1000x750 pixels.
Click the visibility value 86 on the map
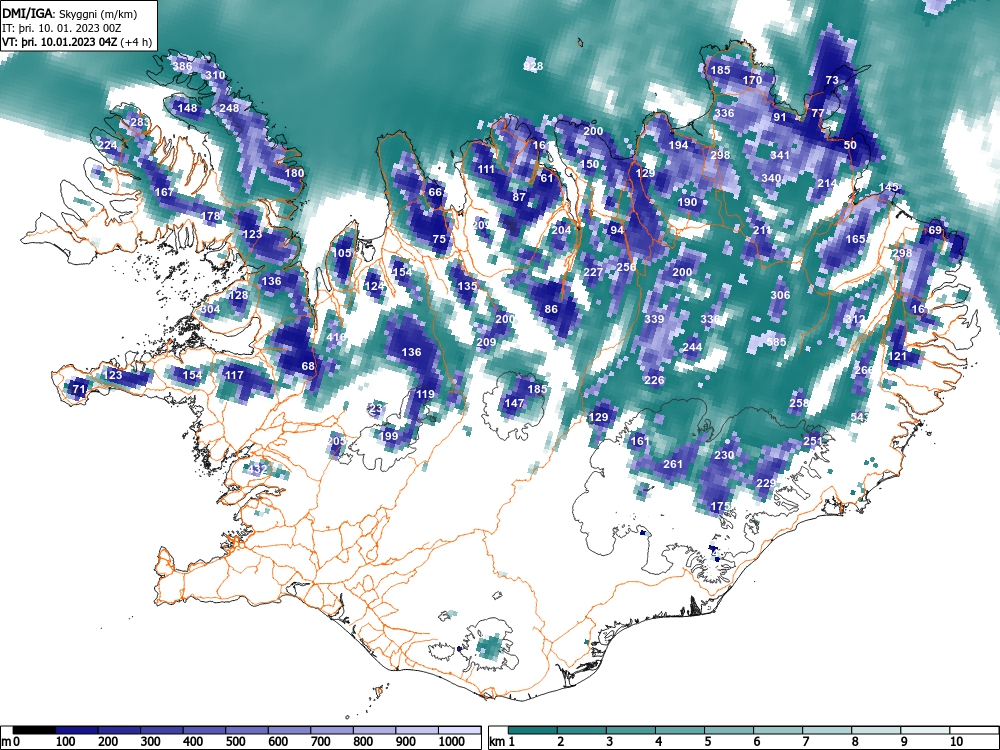[x=551, y=309]
